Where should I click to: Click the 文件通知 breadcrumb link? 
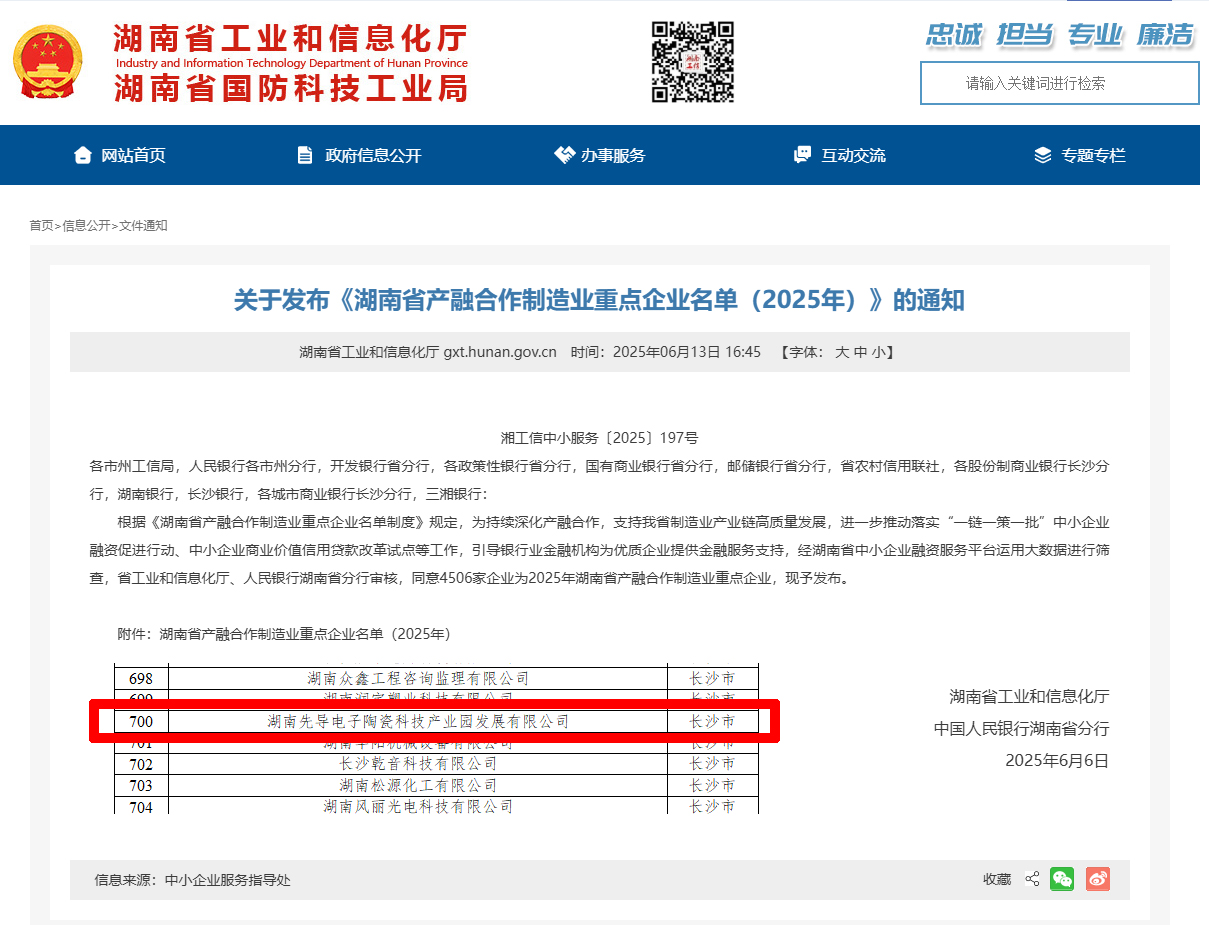[142, 226]
